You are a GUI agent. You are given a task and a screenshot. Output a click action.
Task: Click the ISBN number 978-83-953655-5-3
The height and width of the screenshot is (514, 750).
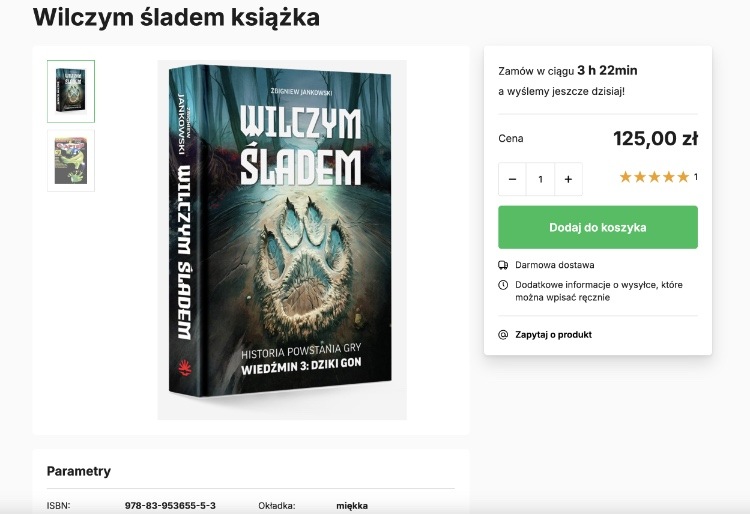(170, 505)
